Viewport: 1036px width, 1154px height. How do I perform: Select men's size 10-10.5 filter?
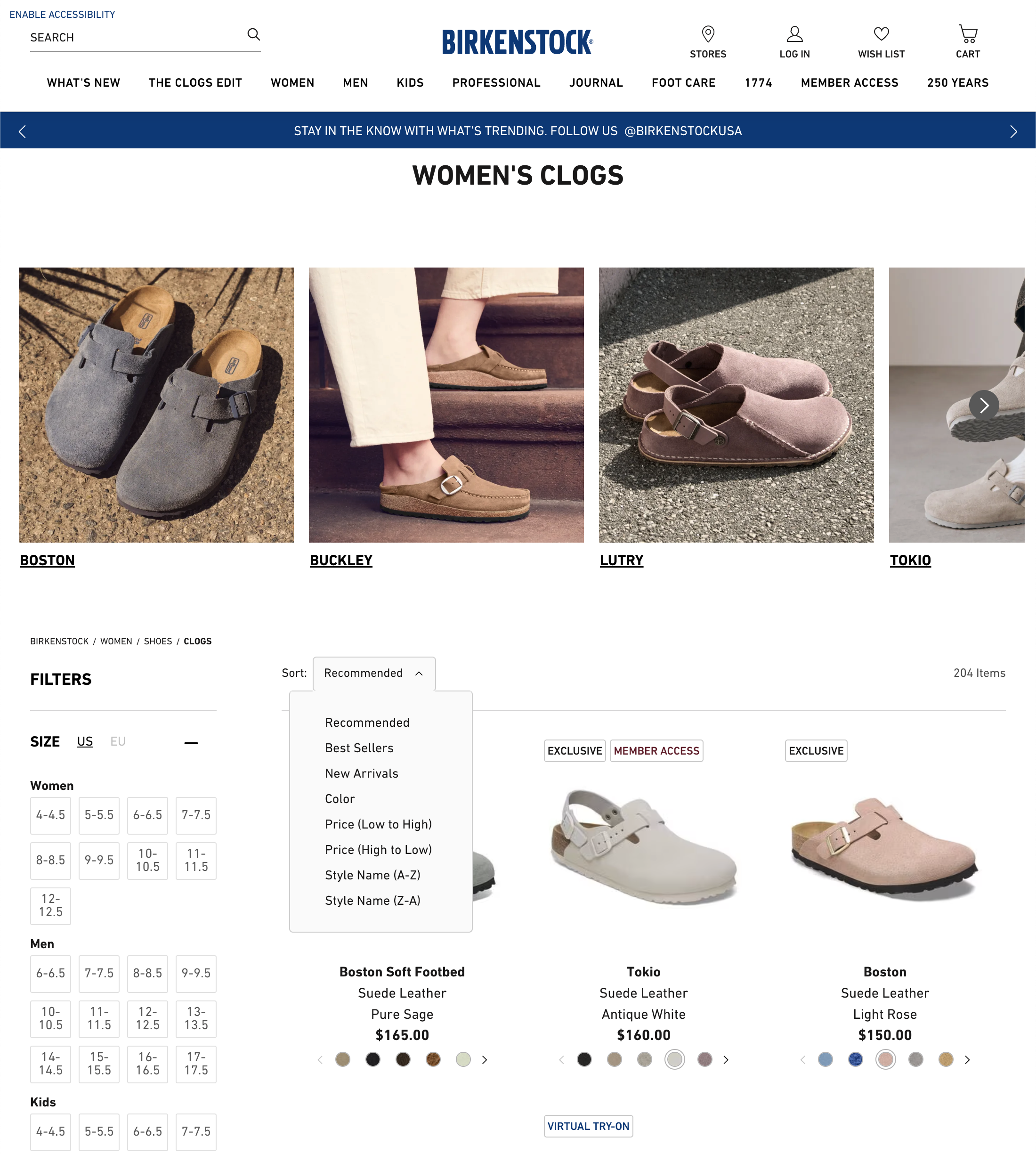[51, 1018]
